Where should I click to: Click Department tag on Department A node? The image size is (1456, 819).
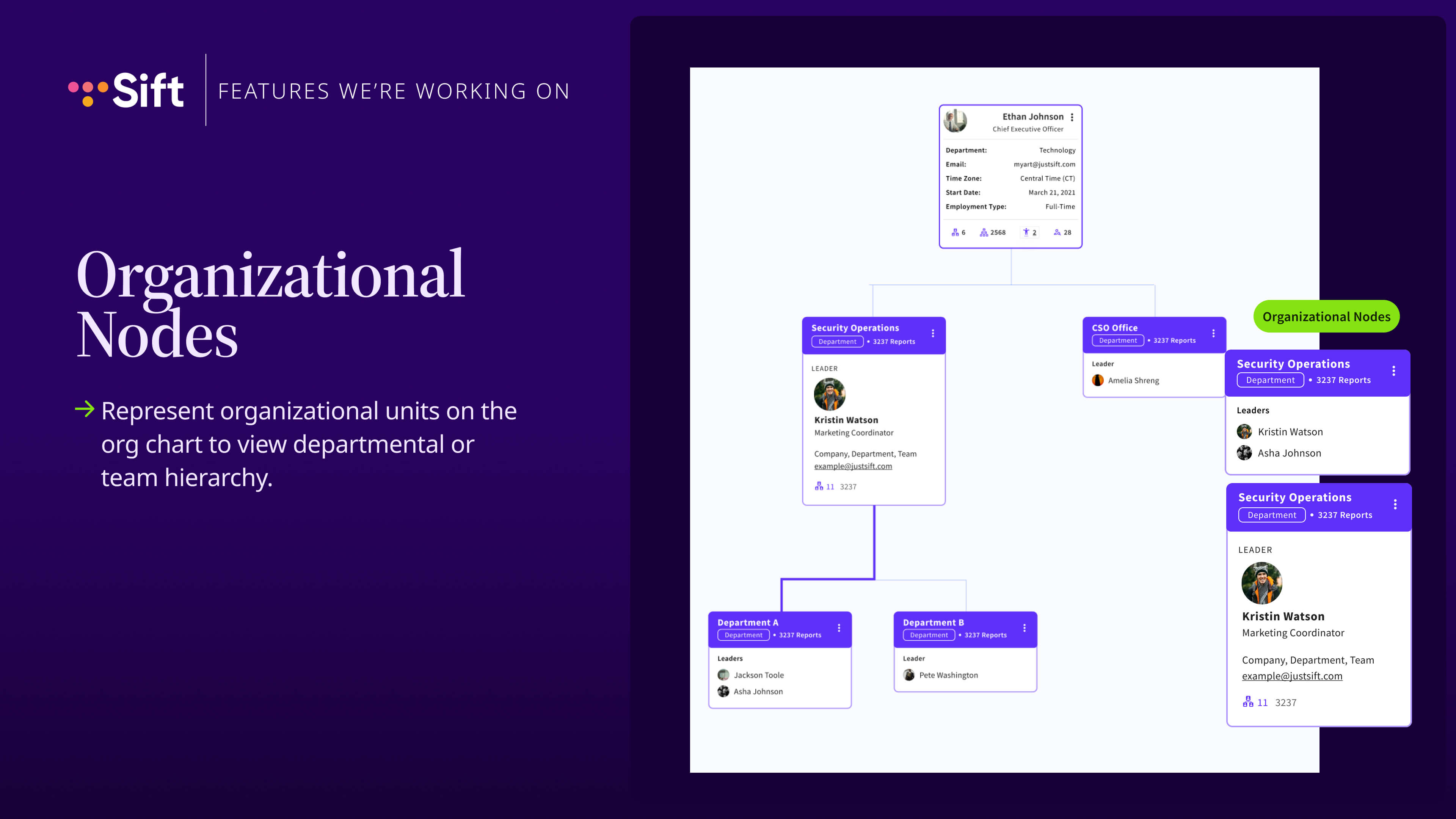[x=743, y=635]
